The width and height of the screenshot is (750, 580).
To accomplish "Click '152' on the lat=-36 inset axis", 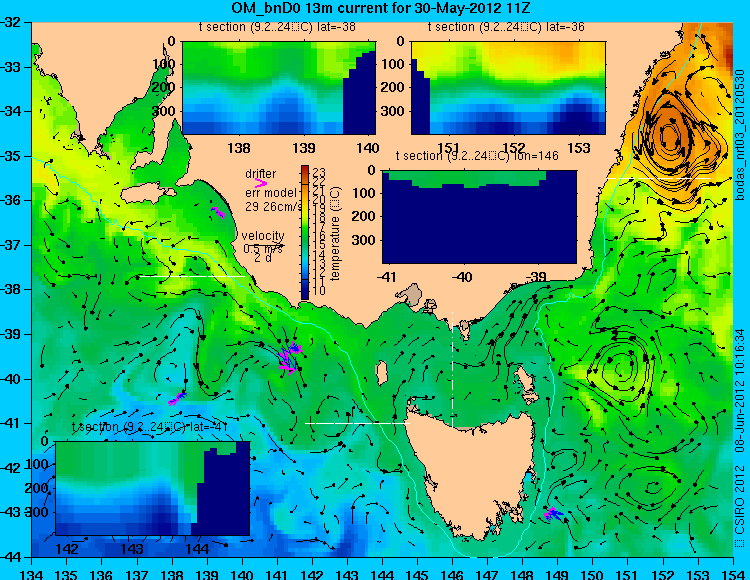I will (x=514, y=148).
